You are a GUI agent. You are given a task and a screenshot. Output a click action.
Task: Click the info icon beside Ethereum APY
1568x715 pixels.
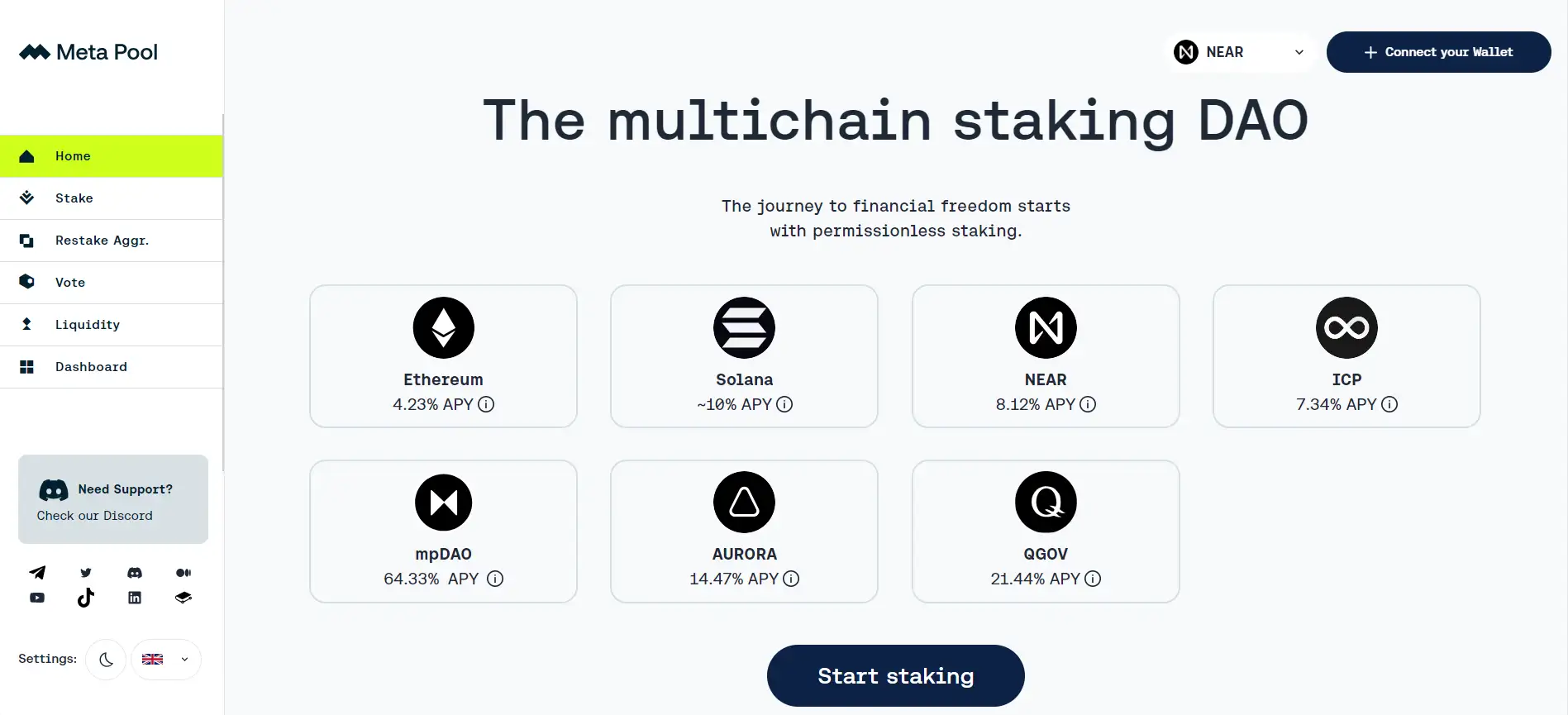[486, 404]
